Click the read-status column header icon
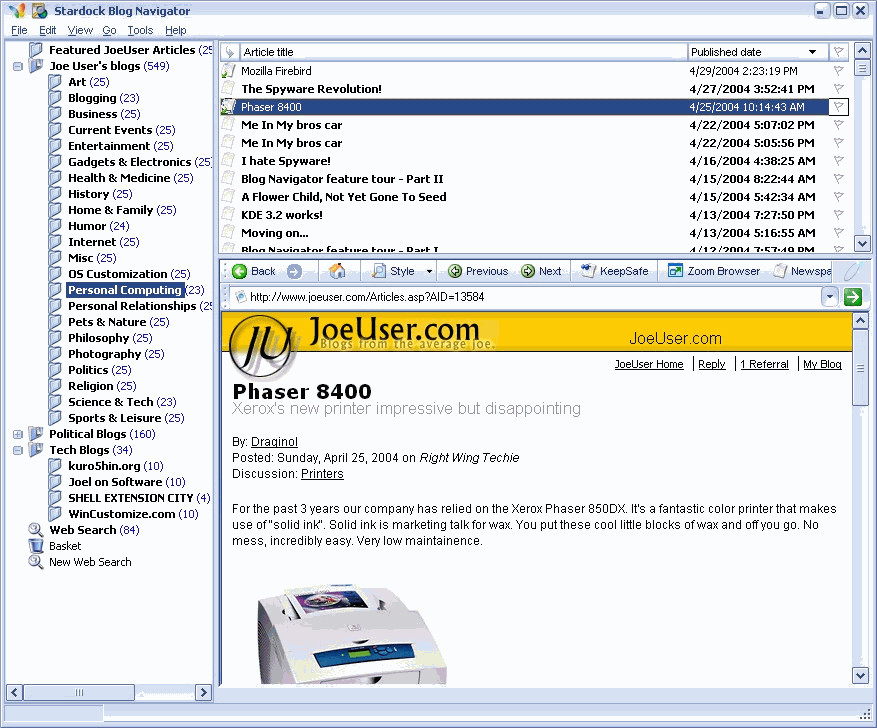 point(230,52)
